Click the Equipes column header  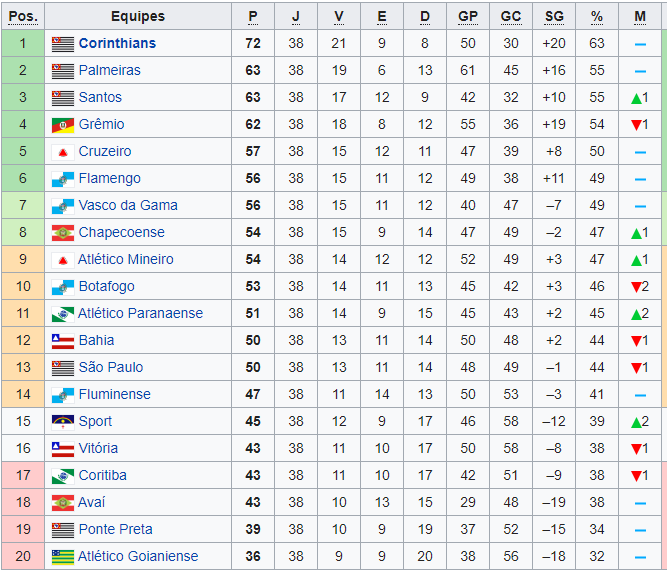click(138, 17)
